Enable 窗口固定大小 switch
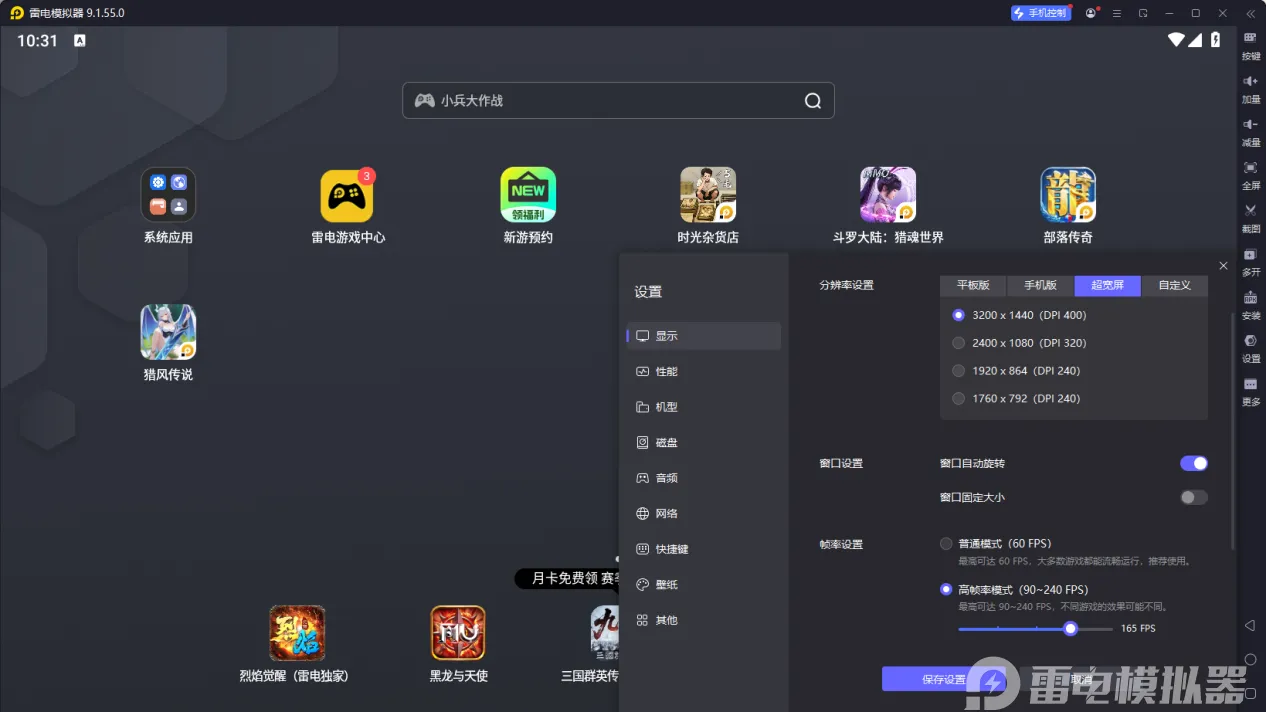Screen dimensions: 1266x712 1194,497
